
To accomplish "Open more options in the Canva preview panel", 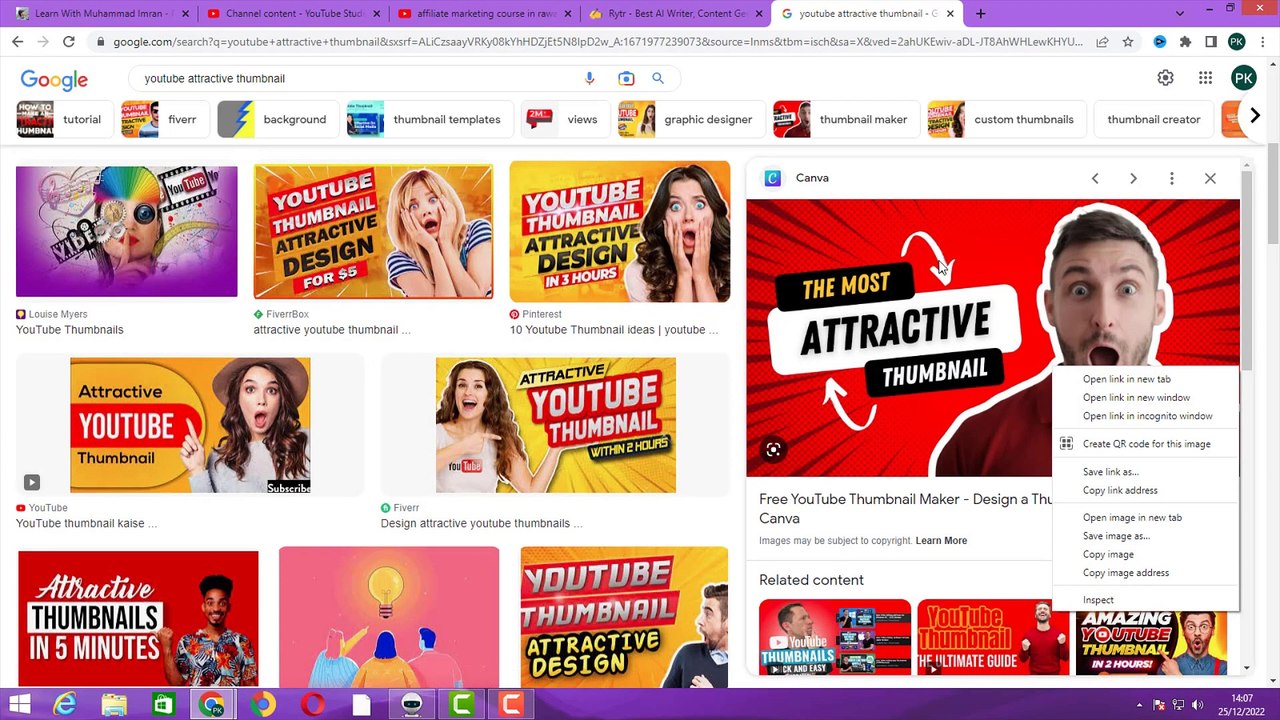I will pos(1172,178).
